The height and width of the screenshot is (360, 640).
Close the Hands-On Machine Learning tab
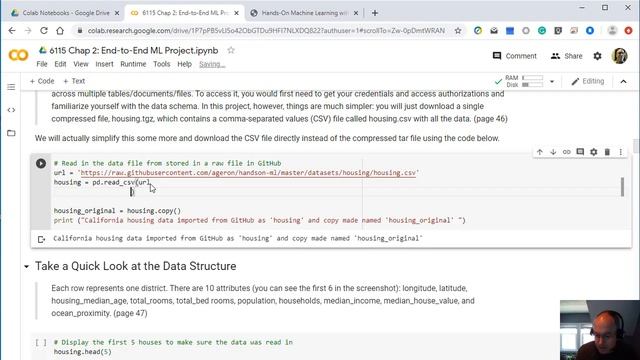tap(356, 13)
